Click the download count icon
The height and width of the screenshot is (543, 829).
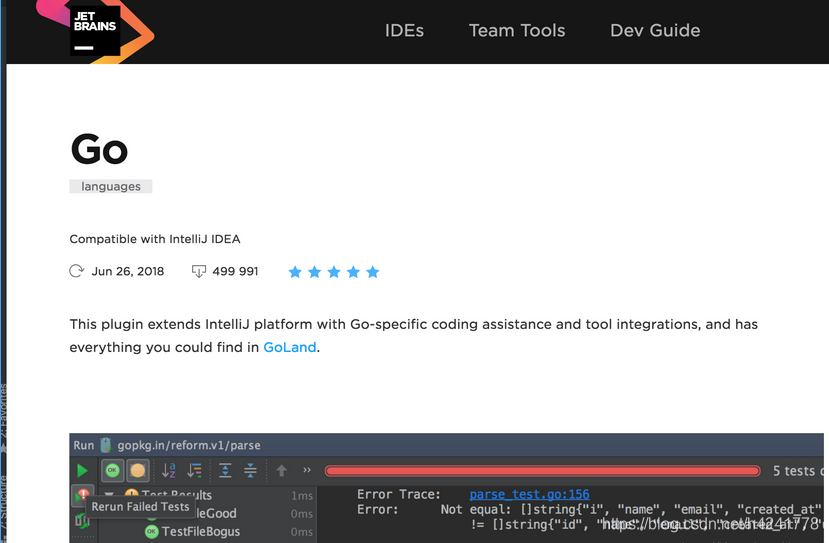198,271
